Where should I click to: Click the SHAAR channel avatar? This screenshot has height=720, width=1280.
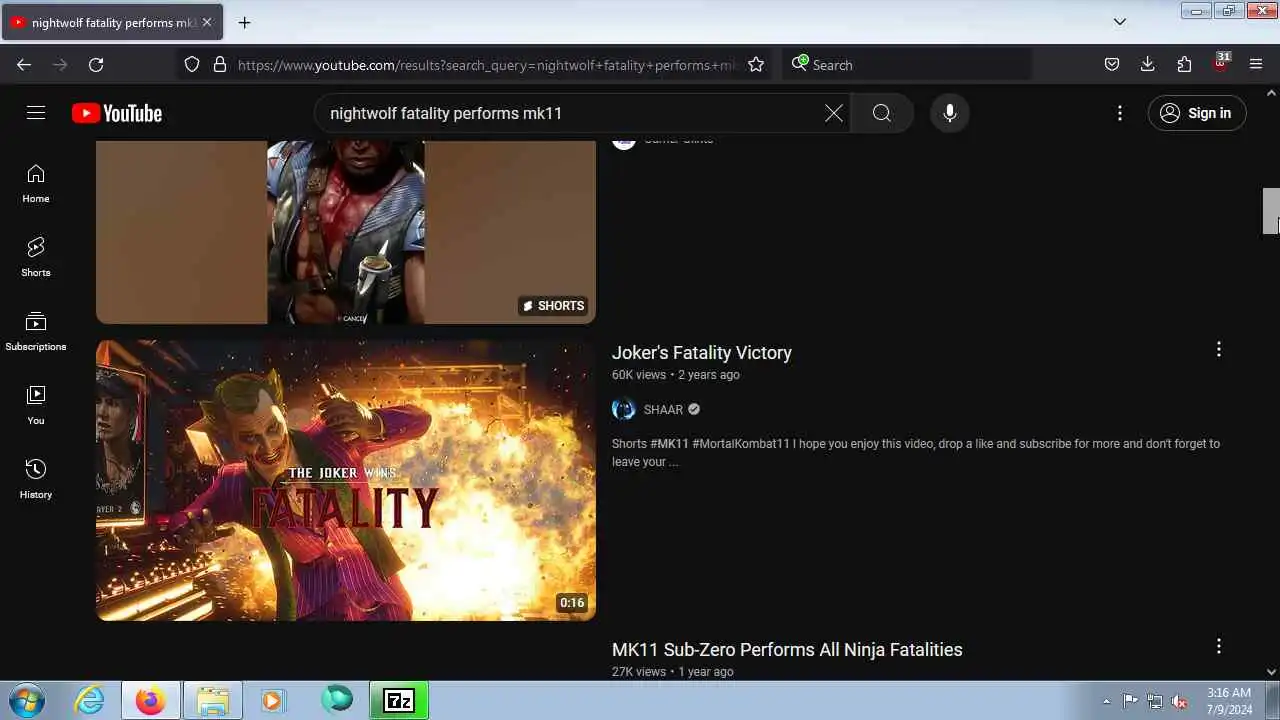[x=624, y=409]
